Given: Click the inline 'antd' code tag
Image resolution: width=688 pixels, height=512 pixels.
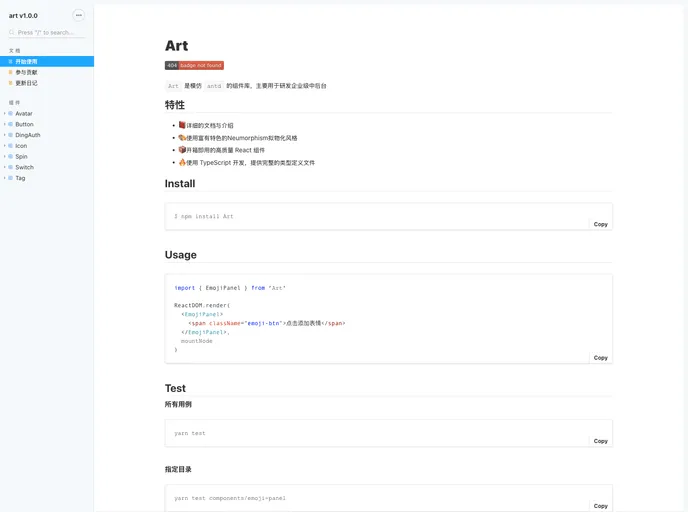Looking at the screenshot, I should 214,86.
